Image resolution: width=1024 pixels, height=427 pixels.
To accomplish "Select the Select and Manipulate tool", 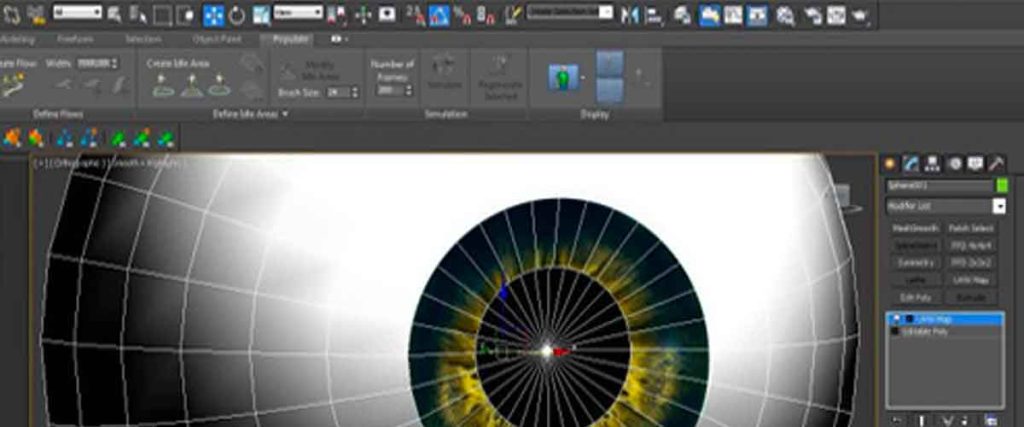I will coord(362,14).
